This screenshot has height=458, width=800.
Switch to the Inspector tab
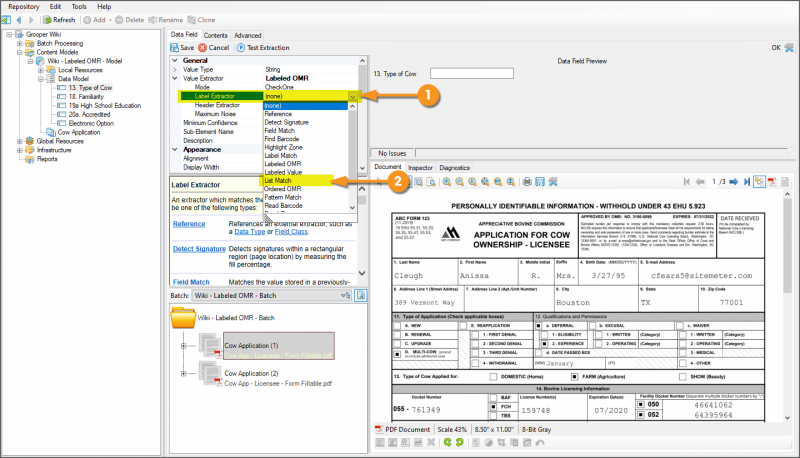(420, 167)
